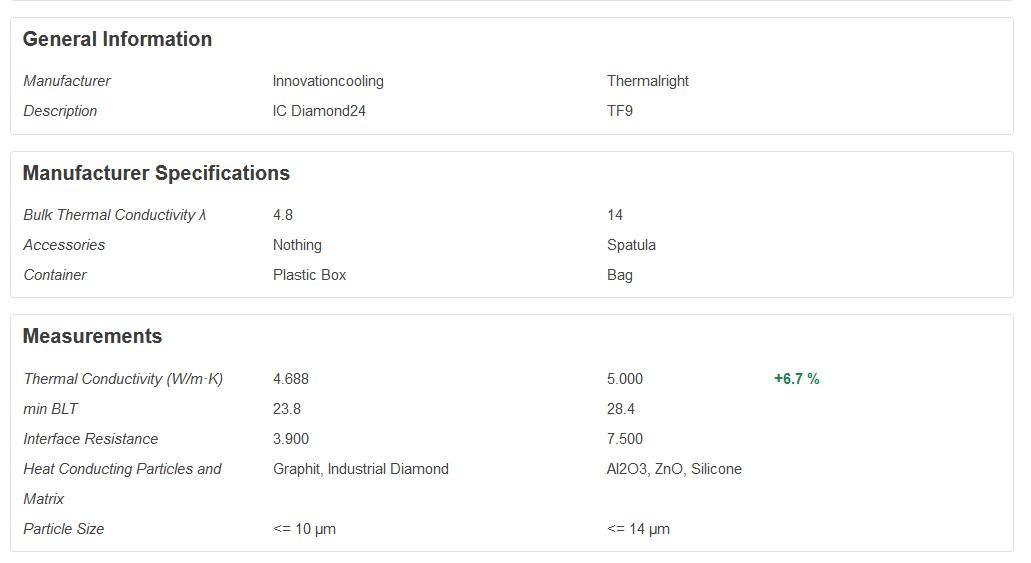Click the Particle Size row label
Viewport: 1031px width, 563px height.
point(63,529)
